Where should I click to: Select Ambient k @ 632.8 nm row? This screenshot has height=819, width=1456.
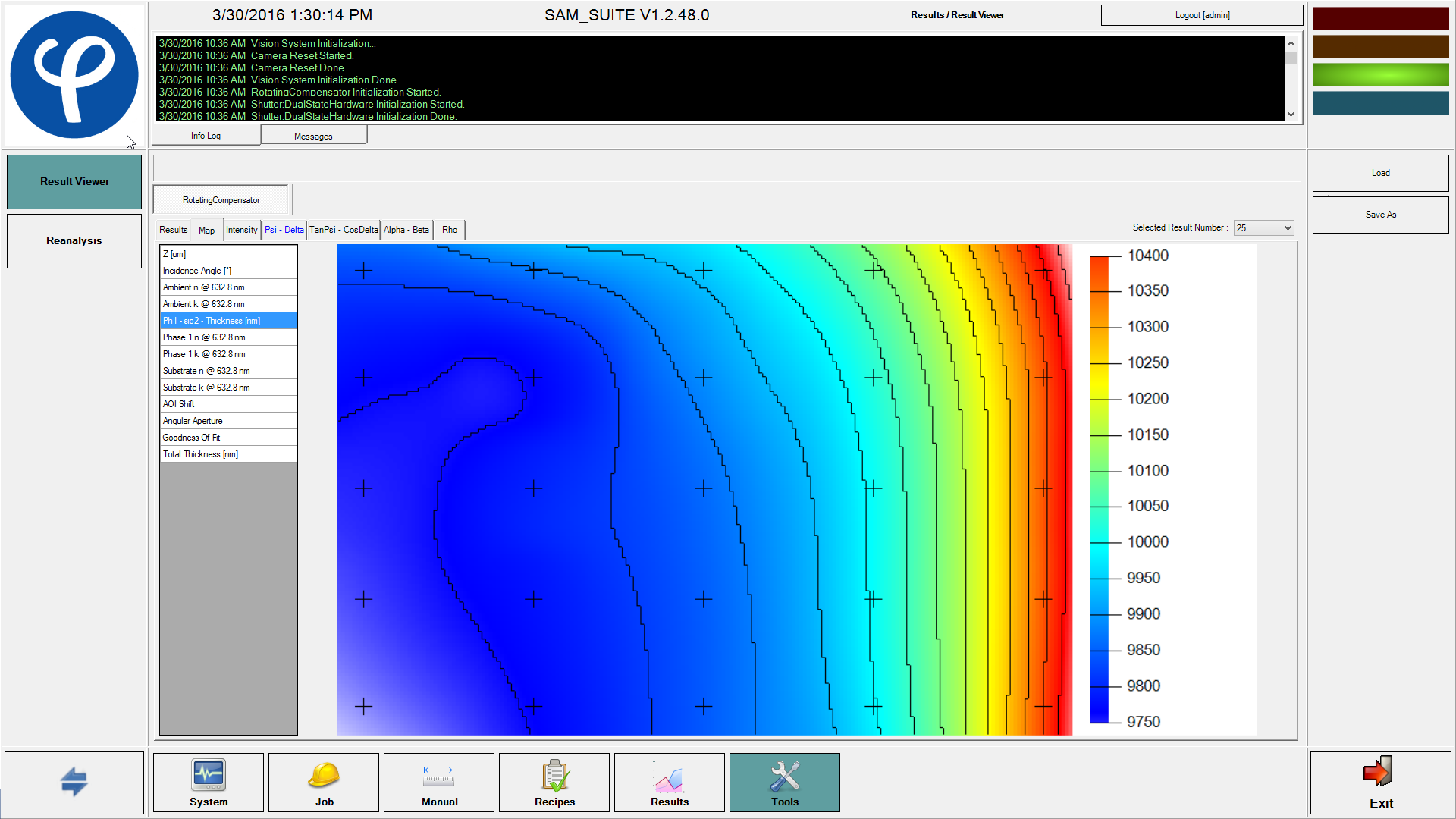pyautogui.click(x=228, y=304)
